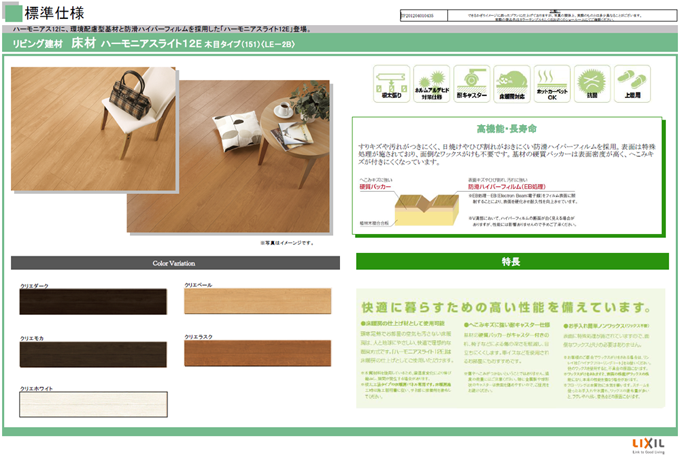Click the 快適に暮らすための高い性能 headline
The width and height of the screenshot is (680, 455).
507,308
